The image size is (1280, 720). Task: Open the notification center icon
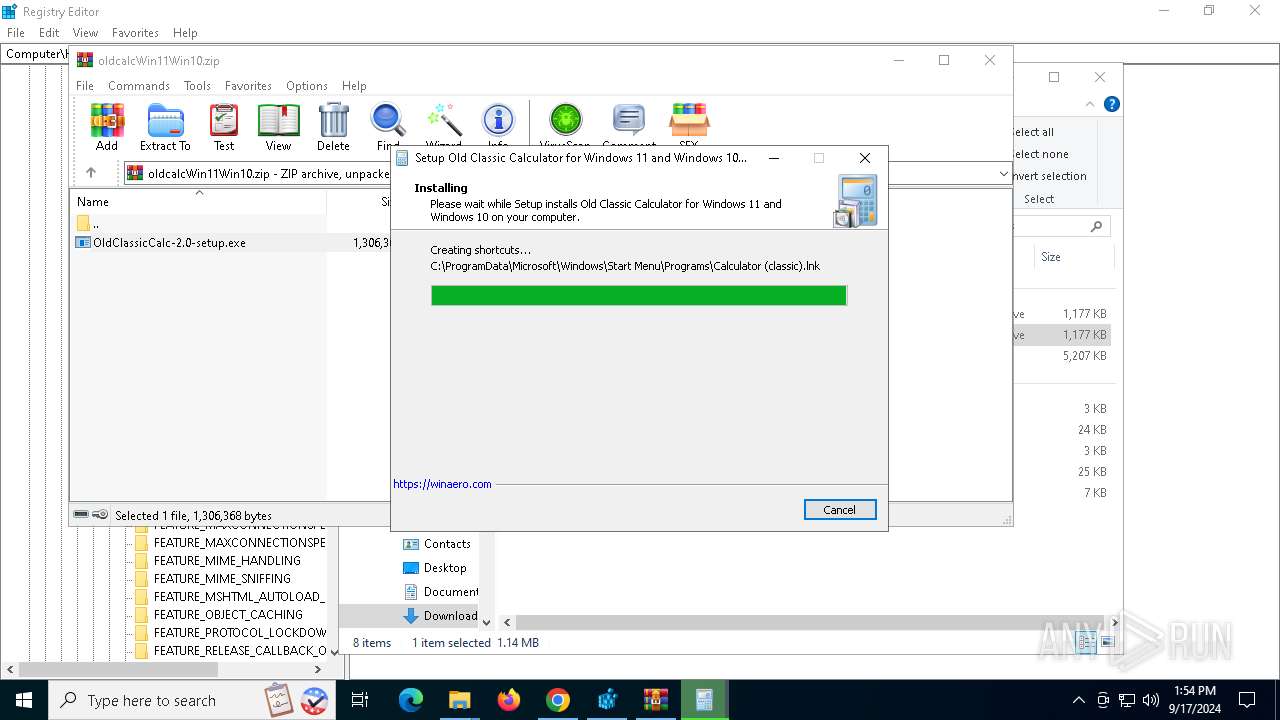point(1247,700)
